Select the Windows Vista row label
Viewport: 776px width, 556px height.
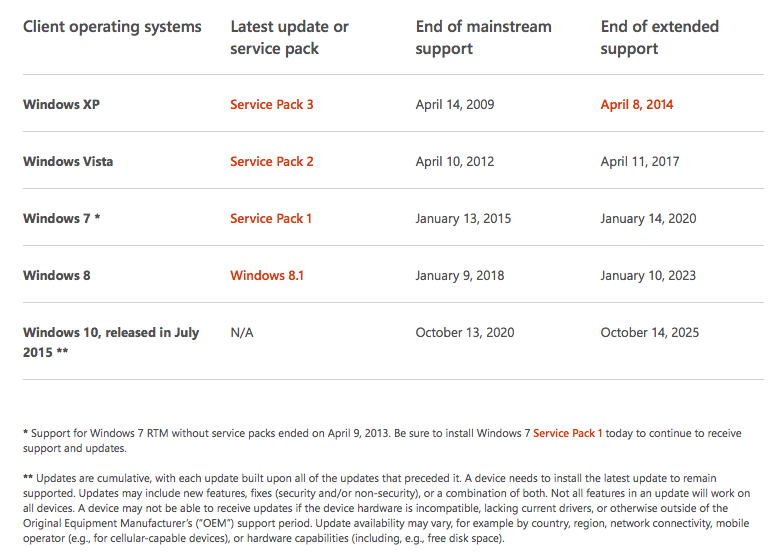point(68,161)
